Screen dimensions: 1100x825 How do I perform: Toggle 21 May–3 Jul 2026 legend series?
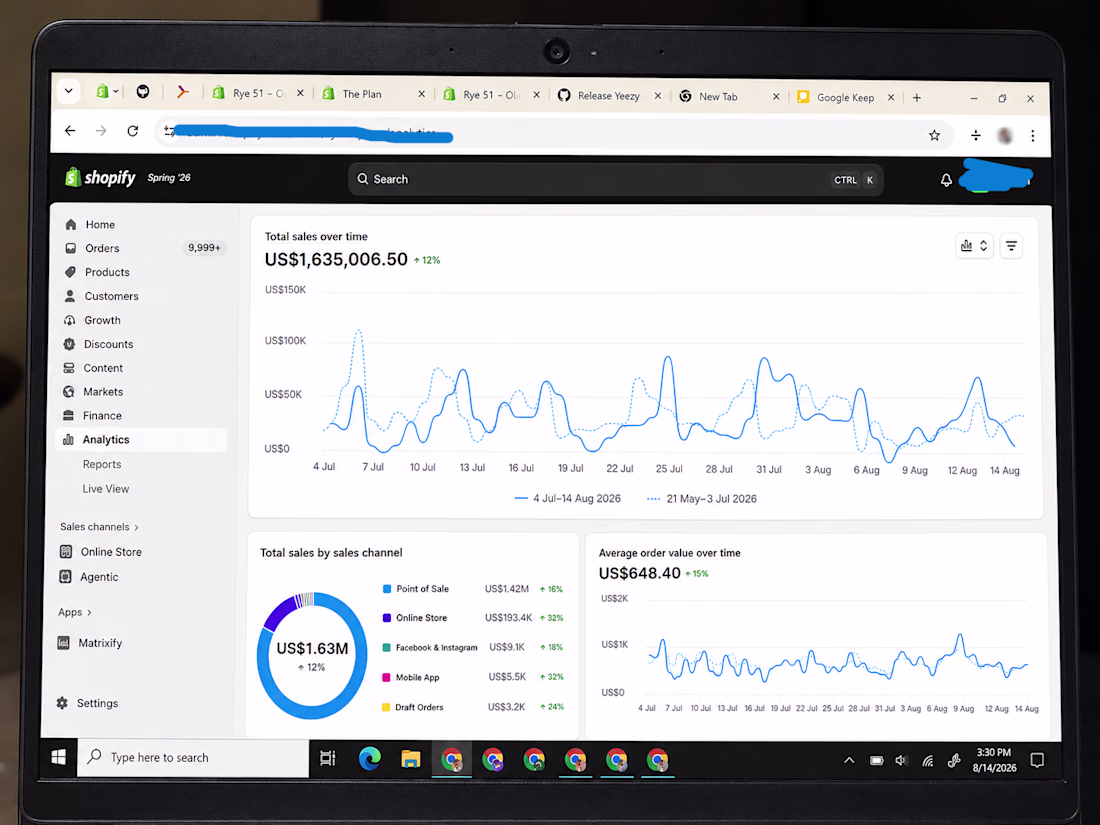[x=702, y=499]
